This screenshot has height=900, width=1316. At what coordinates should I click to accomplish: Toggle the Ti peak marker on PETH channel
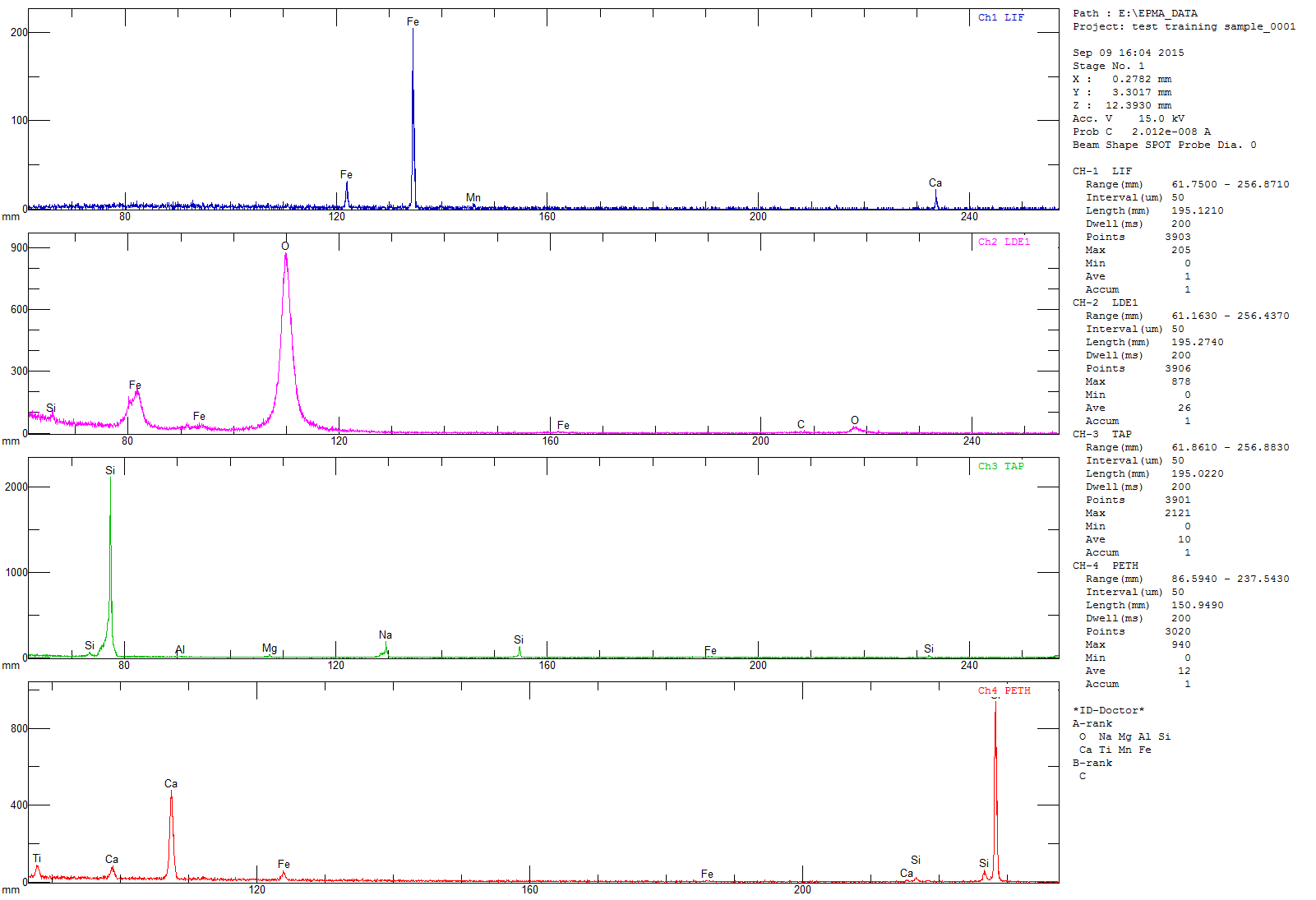point(36,858)
